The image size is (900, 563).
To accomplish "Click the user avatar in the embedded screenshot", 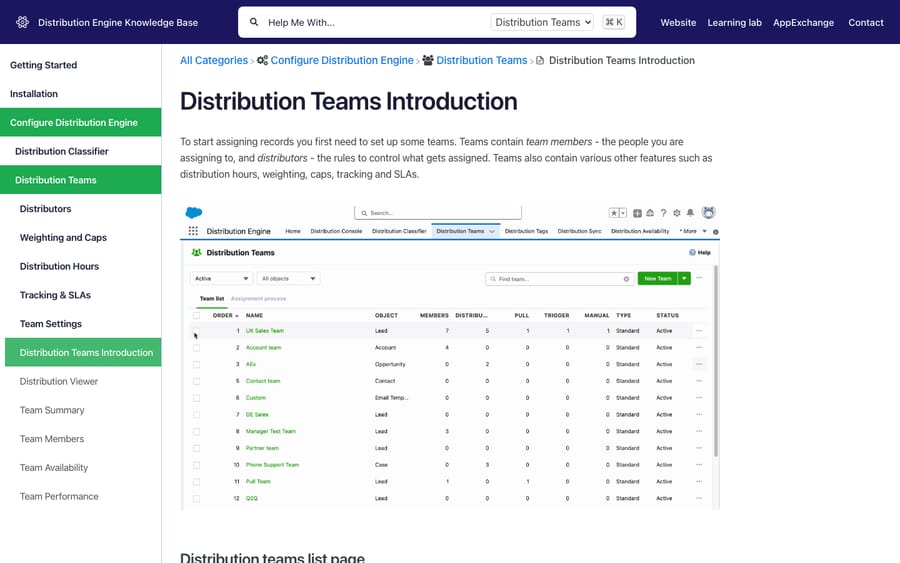I will coord(708,212).
